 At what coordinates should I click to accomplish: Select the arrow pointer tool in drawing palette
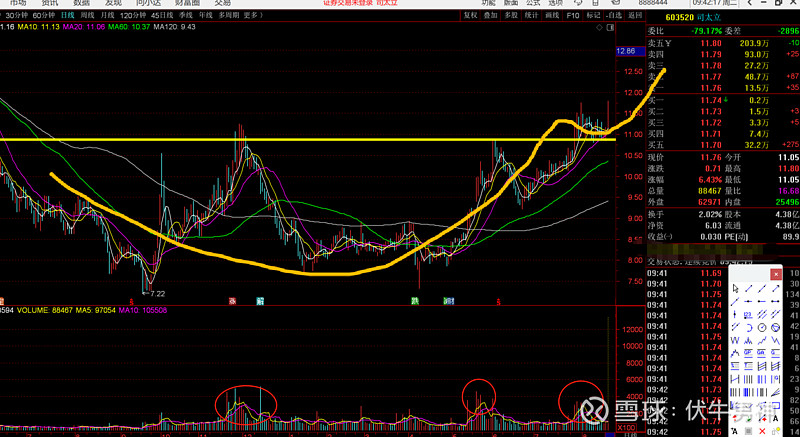736,289
